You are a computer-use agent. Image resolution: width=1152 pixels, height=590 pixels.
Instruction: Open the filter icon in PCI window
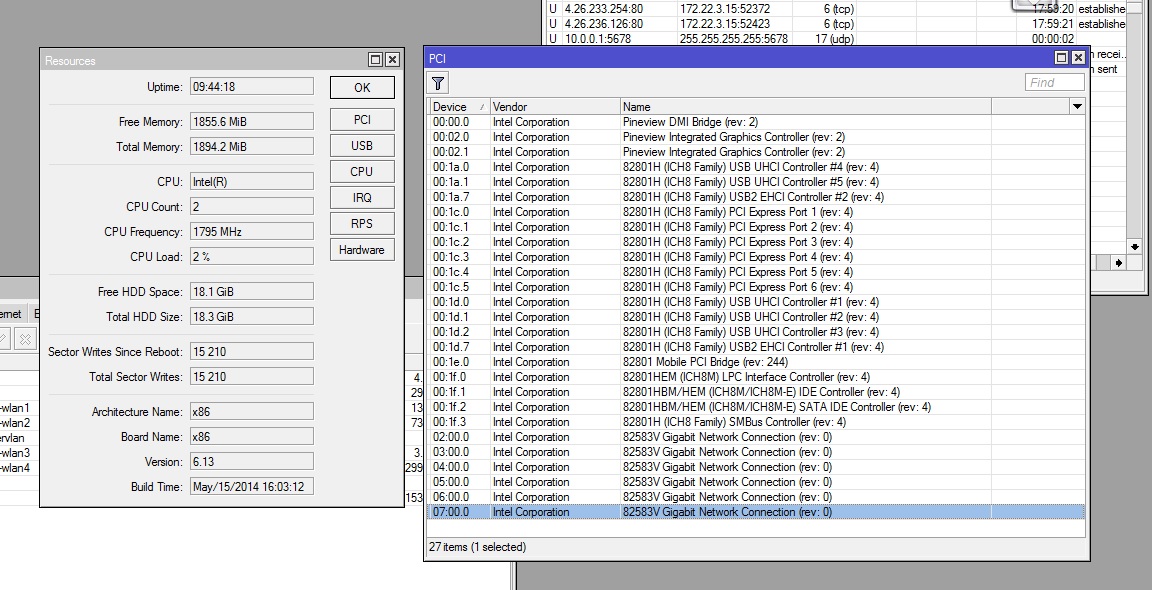tap(438, 83)
